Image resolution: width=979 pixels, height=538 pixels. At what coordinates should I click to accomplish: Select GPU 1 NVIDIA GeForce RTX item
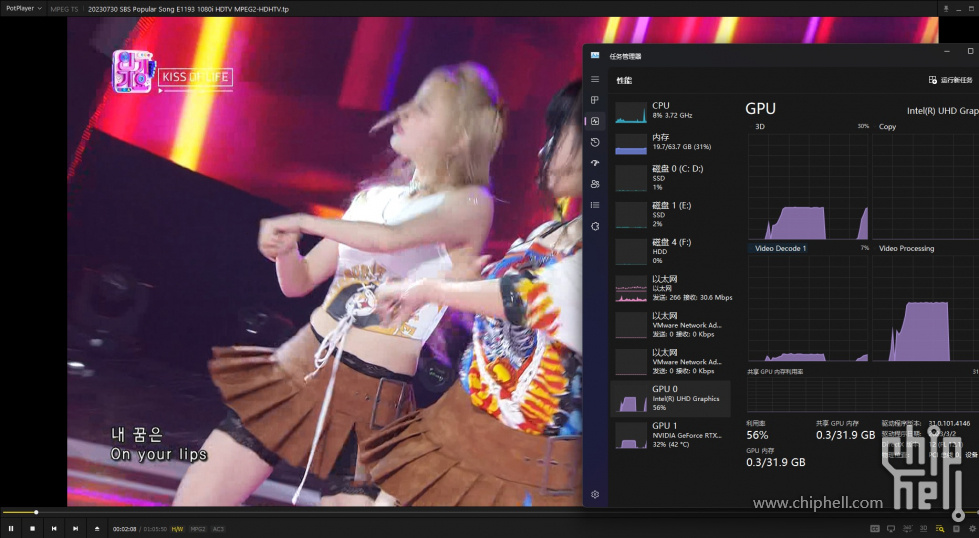coord(671,435)
